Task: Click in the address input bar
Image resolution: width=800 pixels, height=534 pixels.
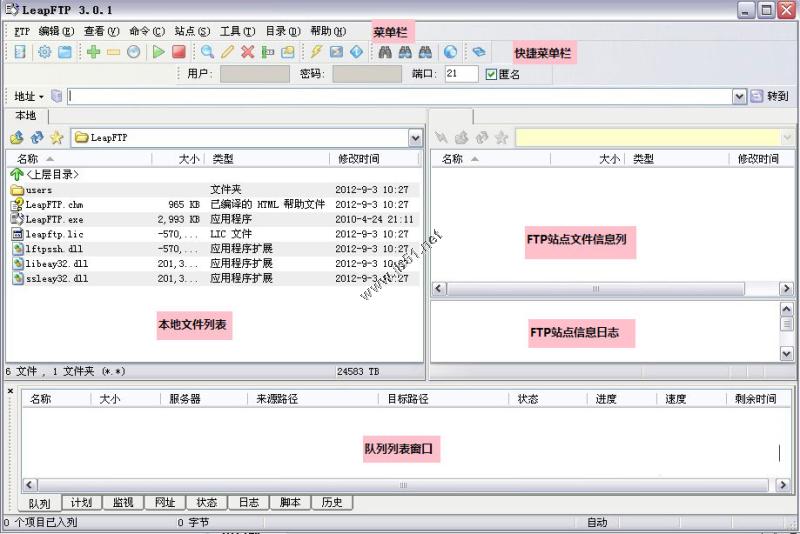Action: coord(400,96)
